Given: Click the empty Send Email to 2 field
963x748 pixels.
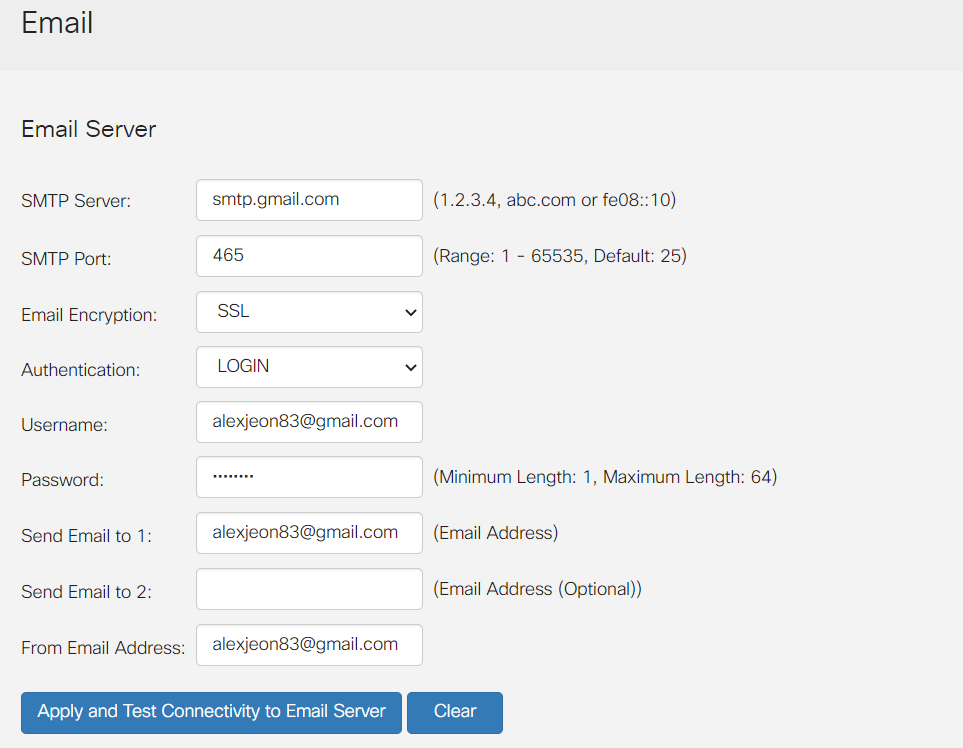Looking at the screenshot, I should click(x=309, y=589).
